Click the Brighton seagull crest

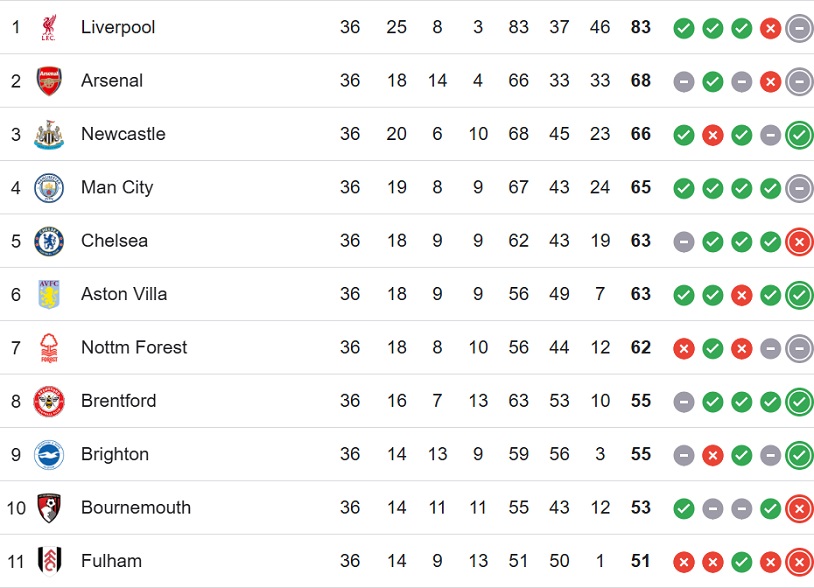49,455
